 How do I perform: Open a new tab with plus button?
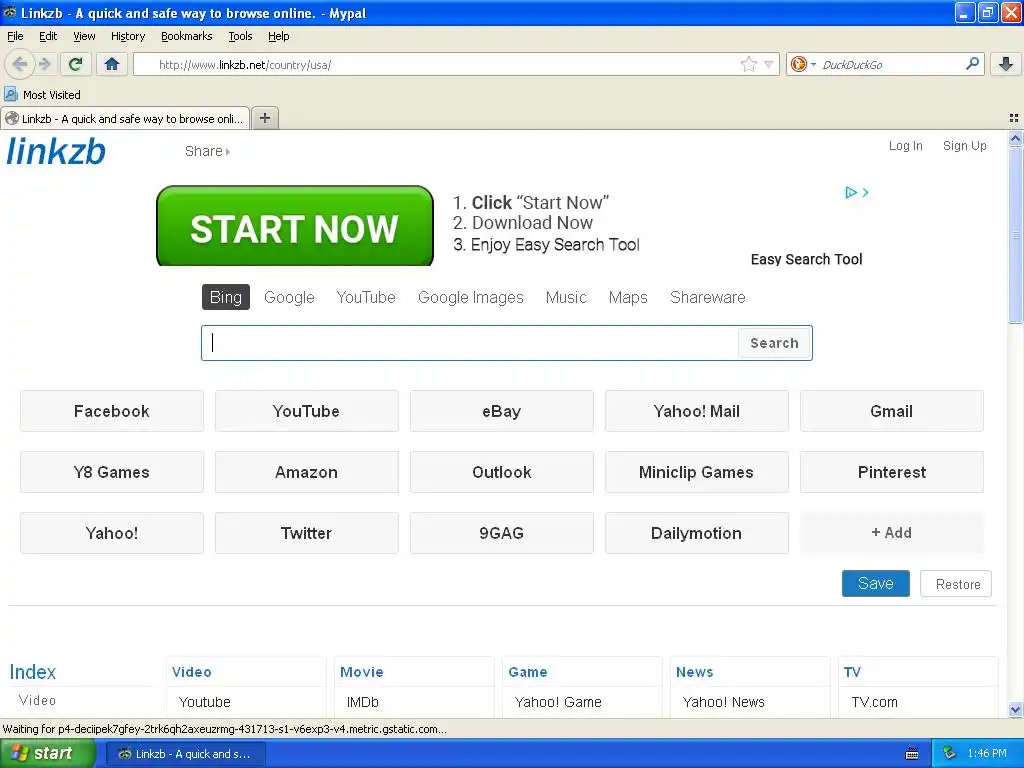[264, 118]
